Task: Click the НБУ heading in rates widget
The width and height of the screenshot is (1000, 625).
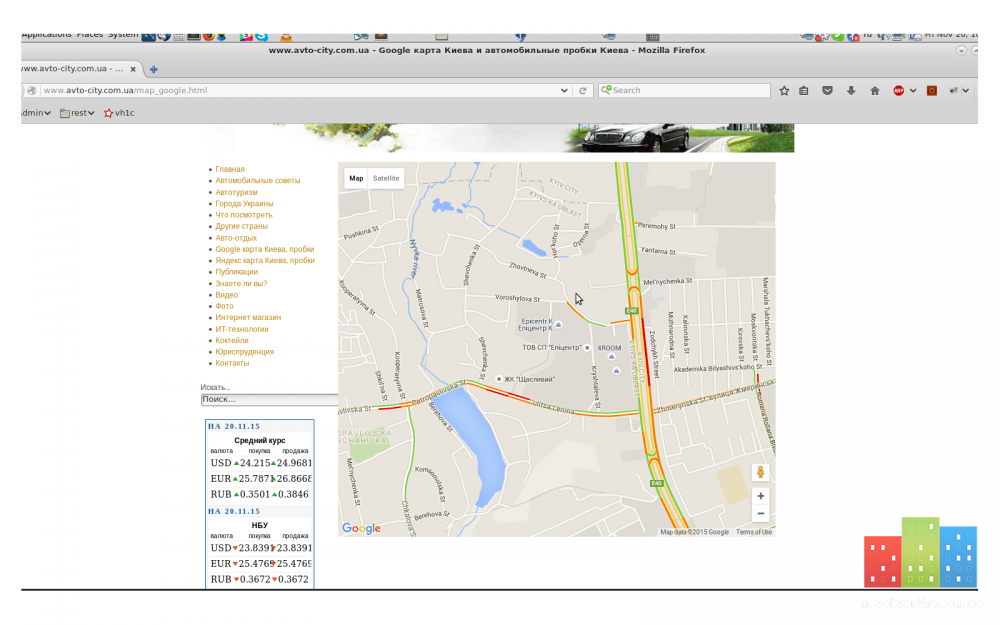Action: coord(260,526)
